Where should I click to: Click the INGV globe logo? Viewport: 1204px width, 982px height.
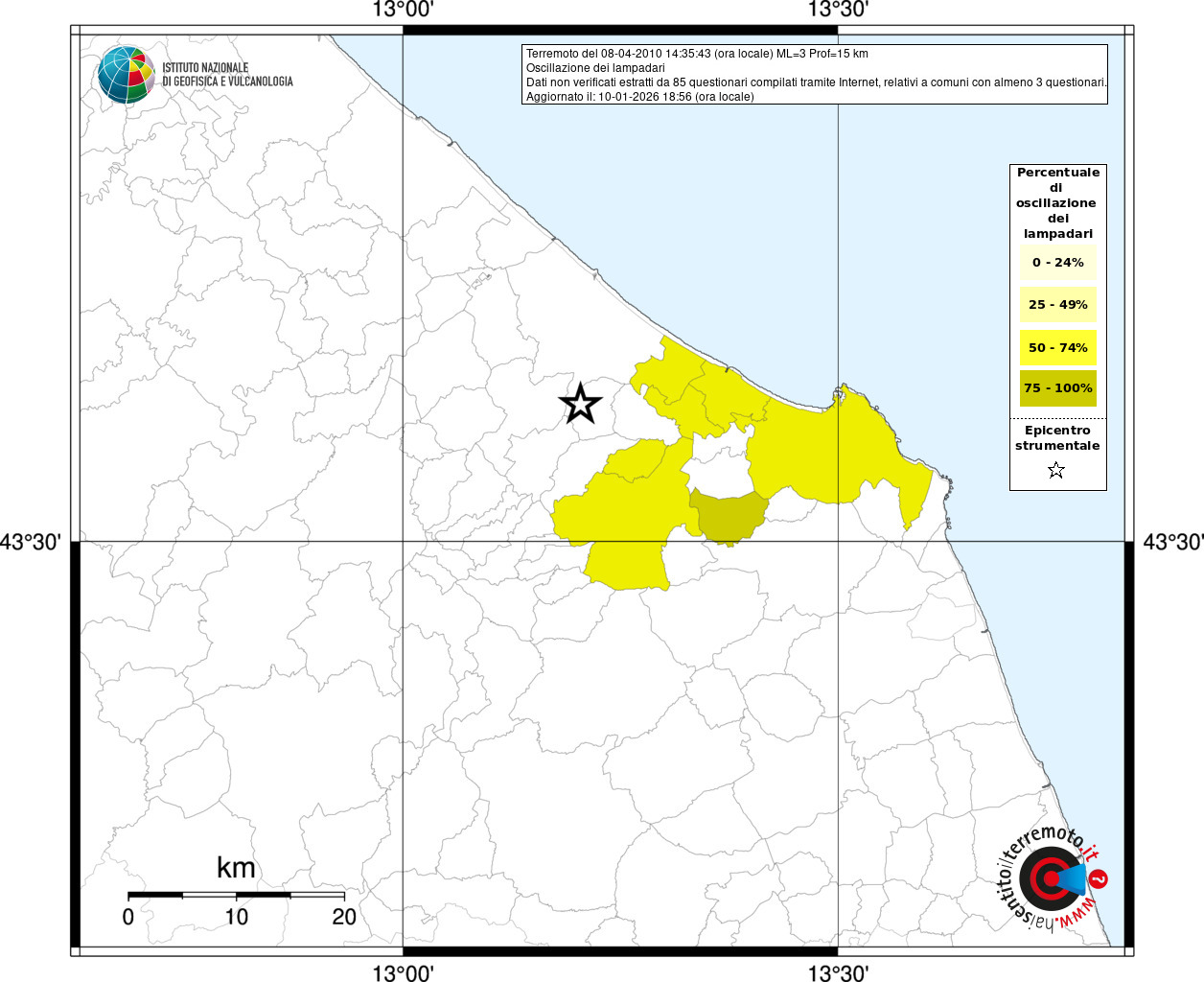pyautogui.click(x=126, y=75)
